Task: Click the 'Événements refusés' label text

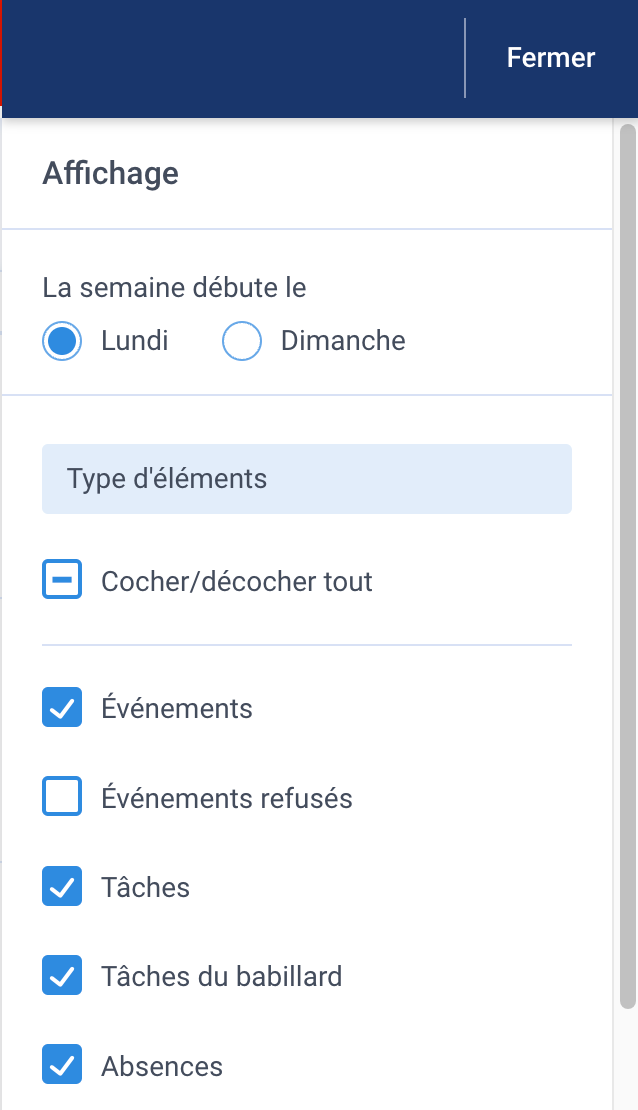Action: (x=227, y=798)
